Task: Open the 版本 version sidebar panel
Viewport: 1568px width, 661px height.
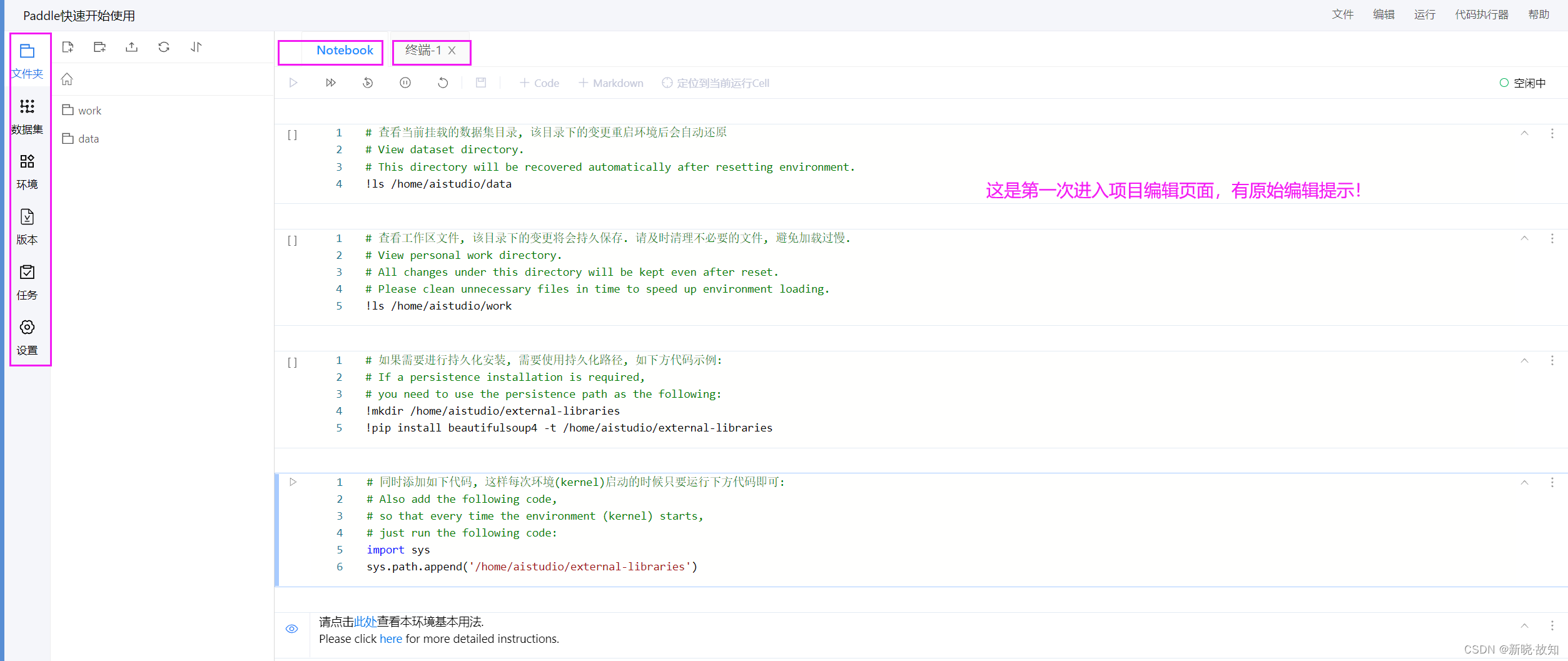Action: (28, 227)
